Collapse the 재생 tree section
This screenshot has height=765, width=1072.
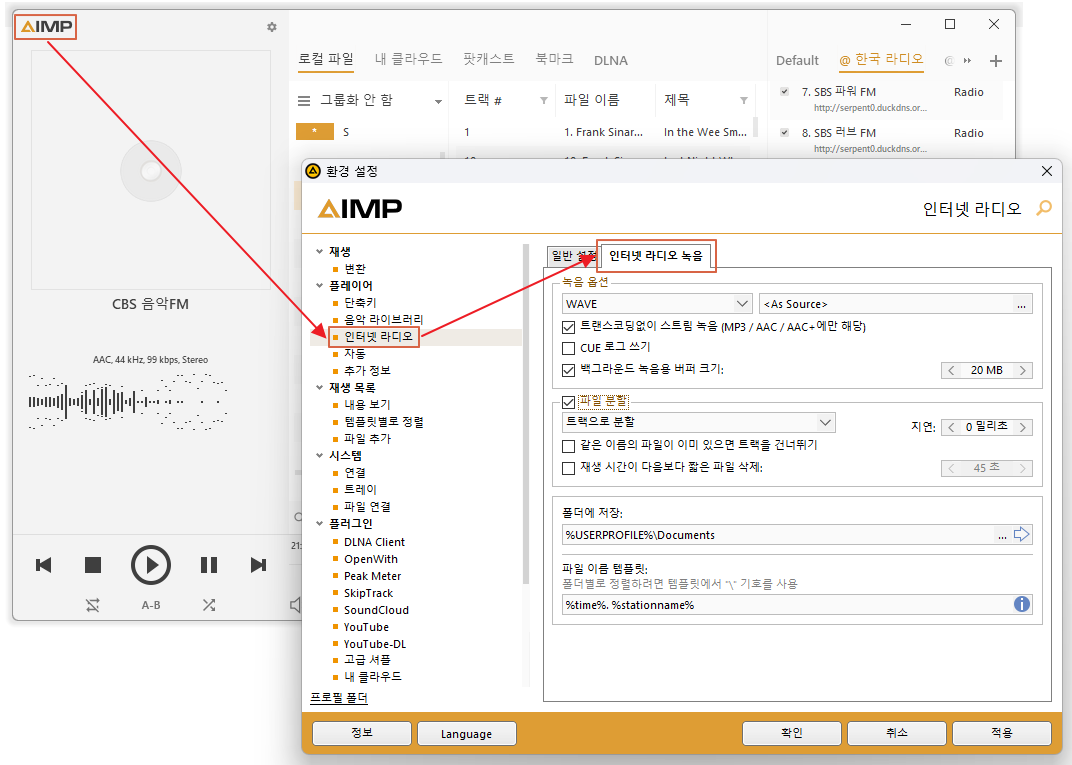click(x=319, y=252)
